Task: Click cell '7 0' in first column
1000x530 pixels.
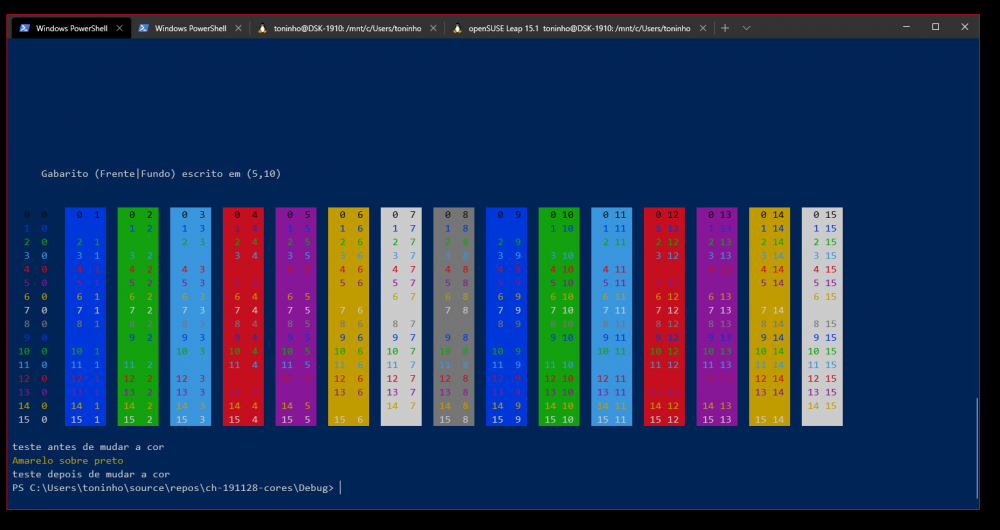Action: (x=36, y=311)
